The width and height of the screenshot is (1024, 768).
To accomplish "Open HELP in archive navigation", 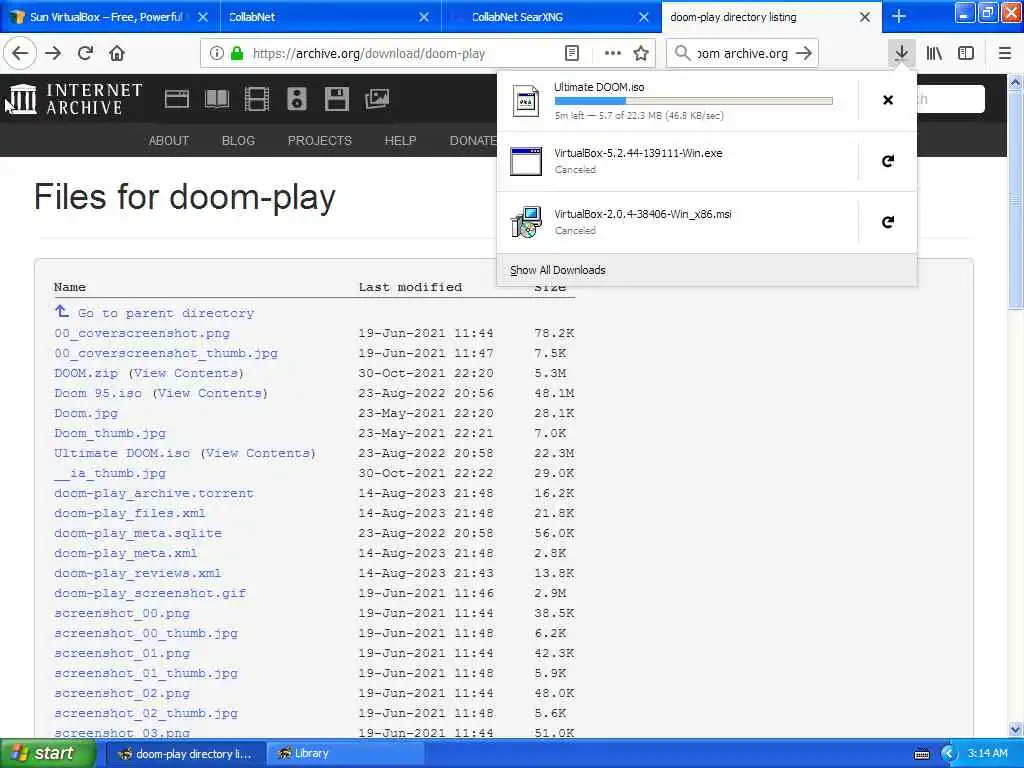I will (400, 140).
